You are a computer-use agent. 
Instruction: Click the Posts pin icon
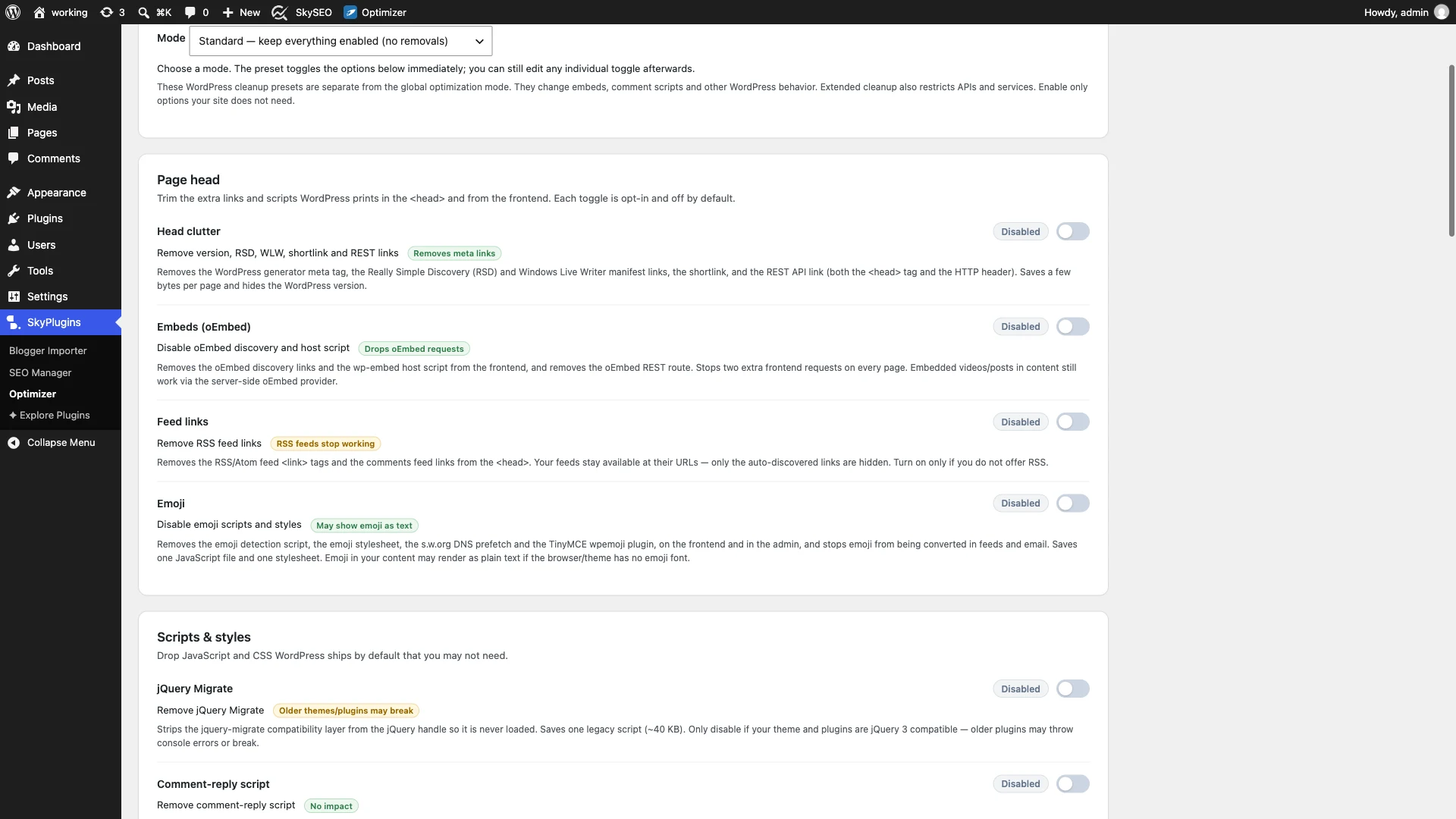click(14, 80)
